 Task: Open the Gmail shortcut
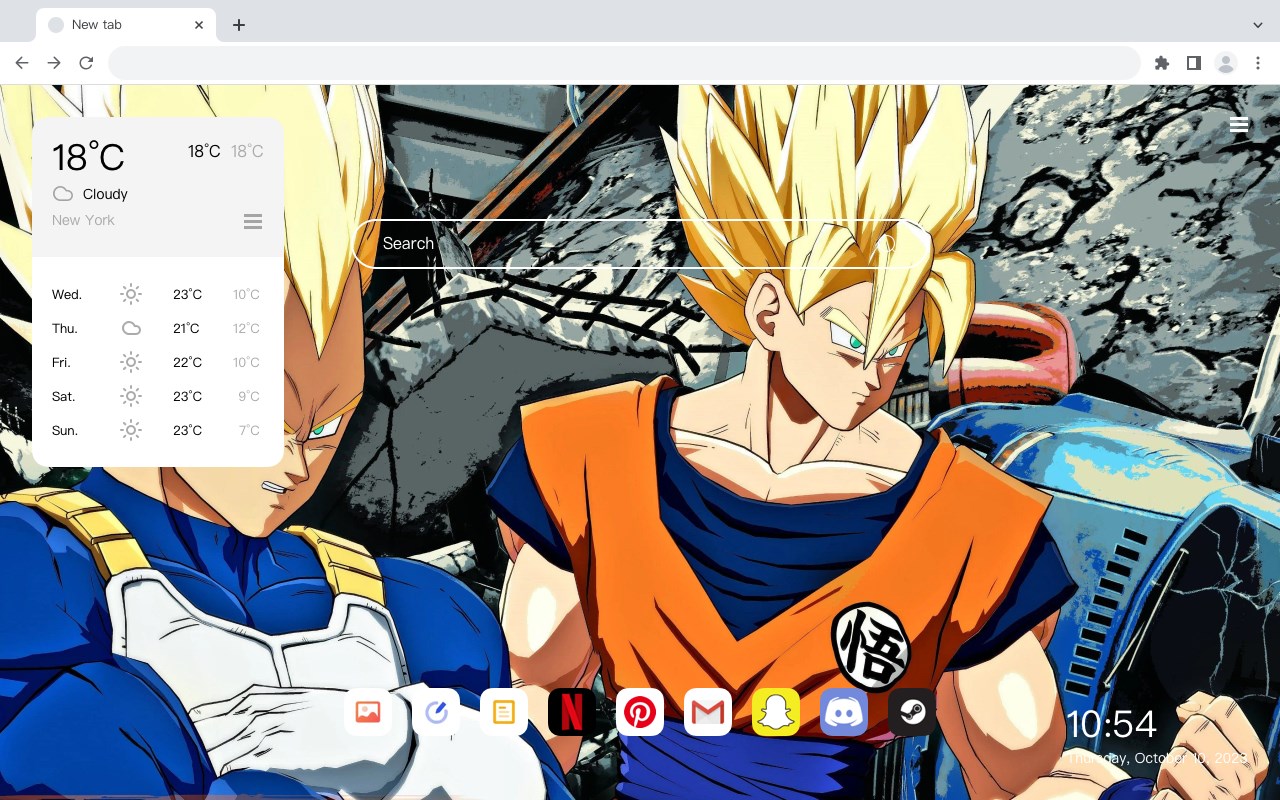tap(708, 712)
